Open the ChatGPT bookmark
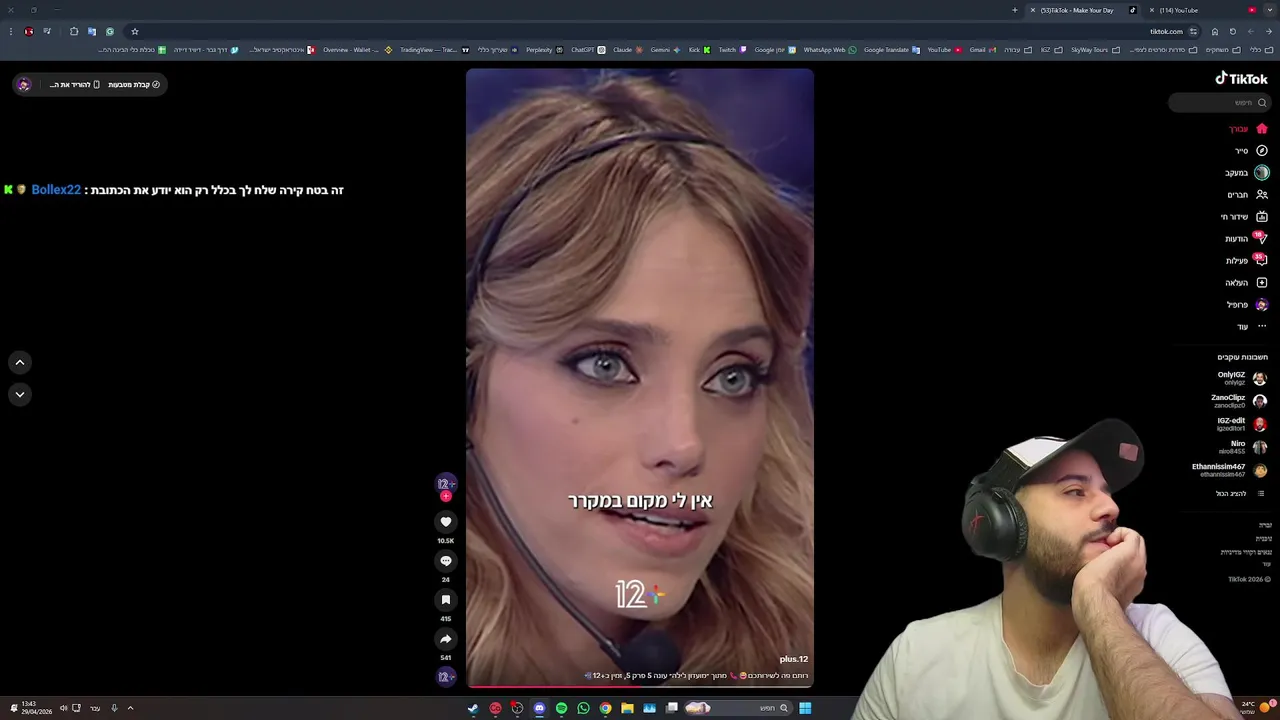 click(x=588, y=50)
